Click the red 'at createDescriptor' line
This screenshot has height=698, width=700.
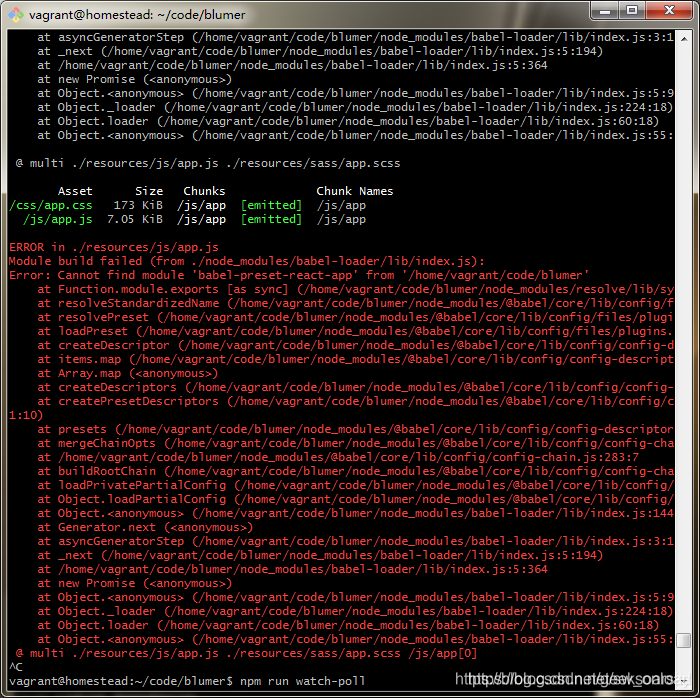(355, 345)
